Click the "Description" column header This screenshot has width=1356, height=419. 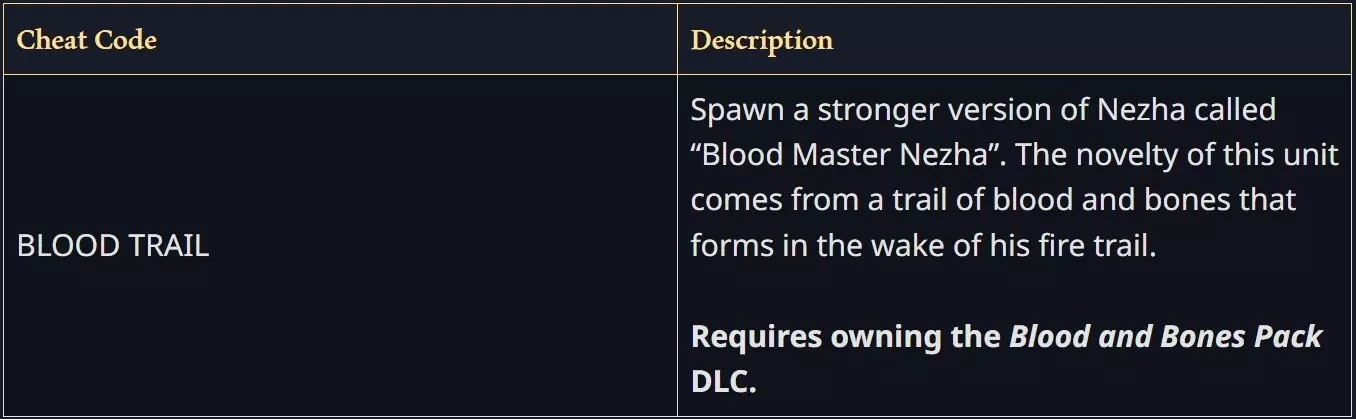762,41
